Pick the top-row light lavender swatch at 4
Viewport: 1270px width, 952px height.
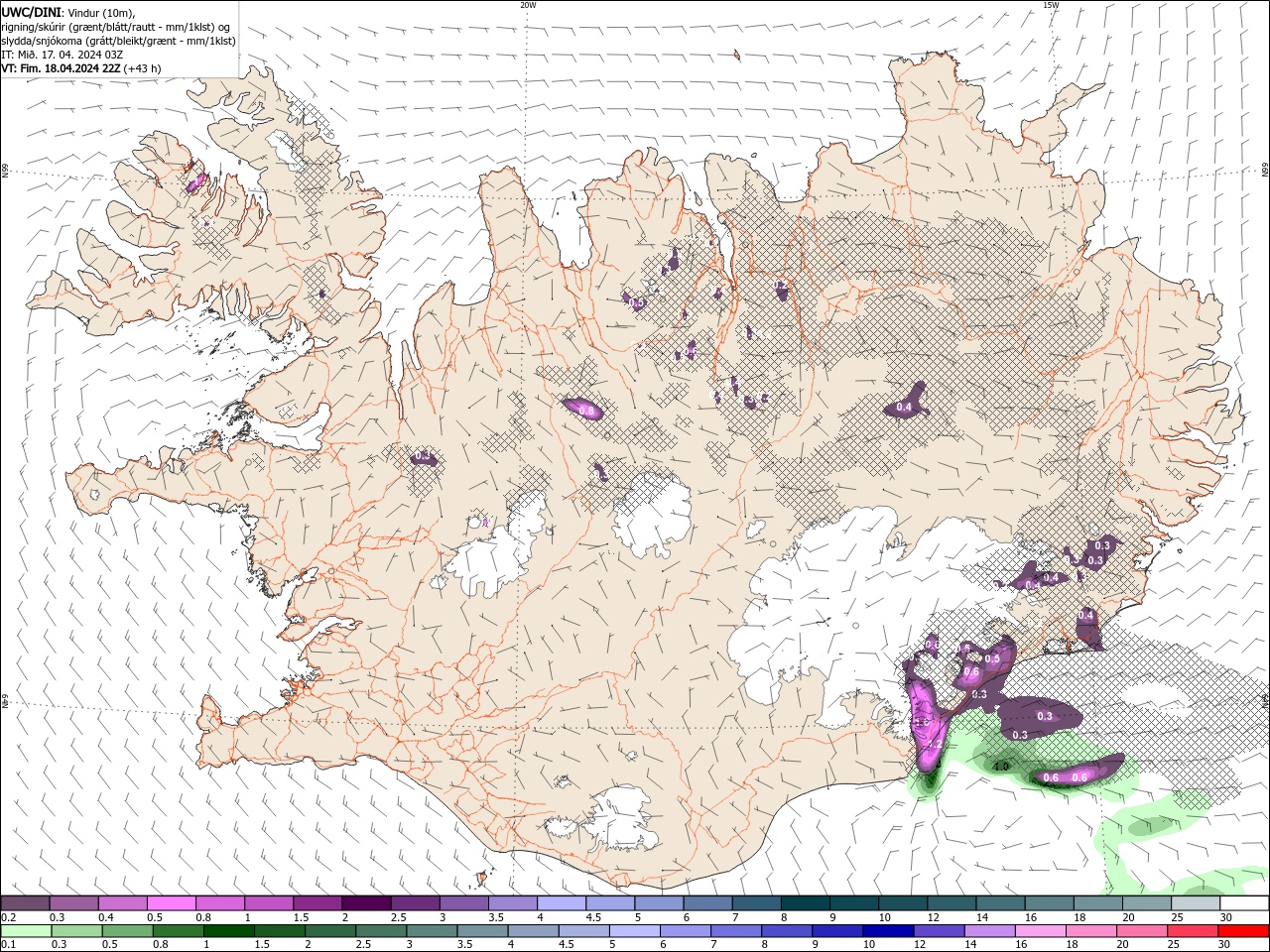pos(562,903)
